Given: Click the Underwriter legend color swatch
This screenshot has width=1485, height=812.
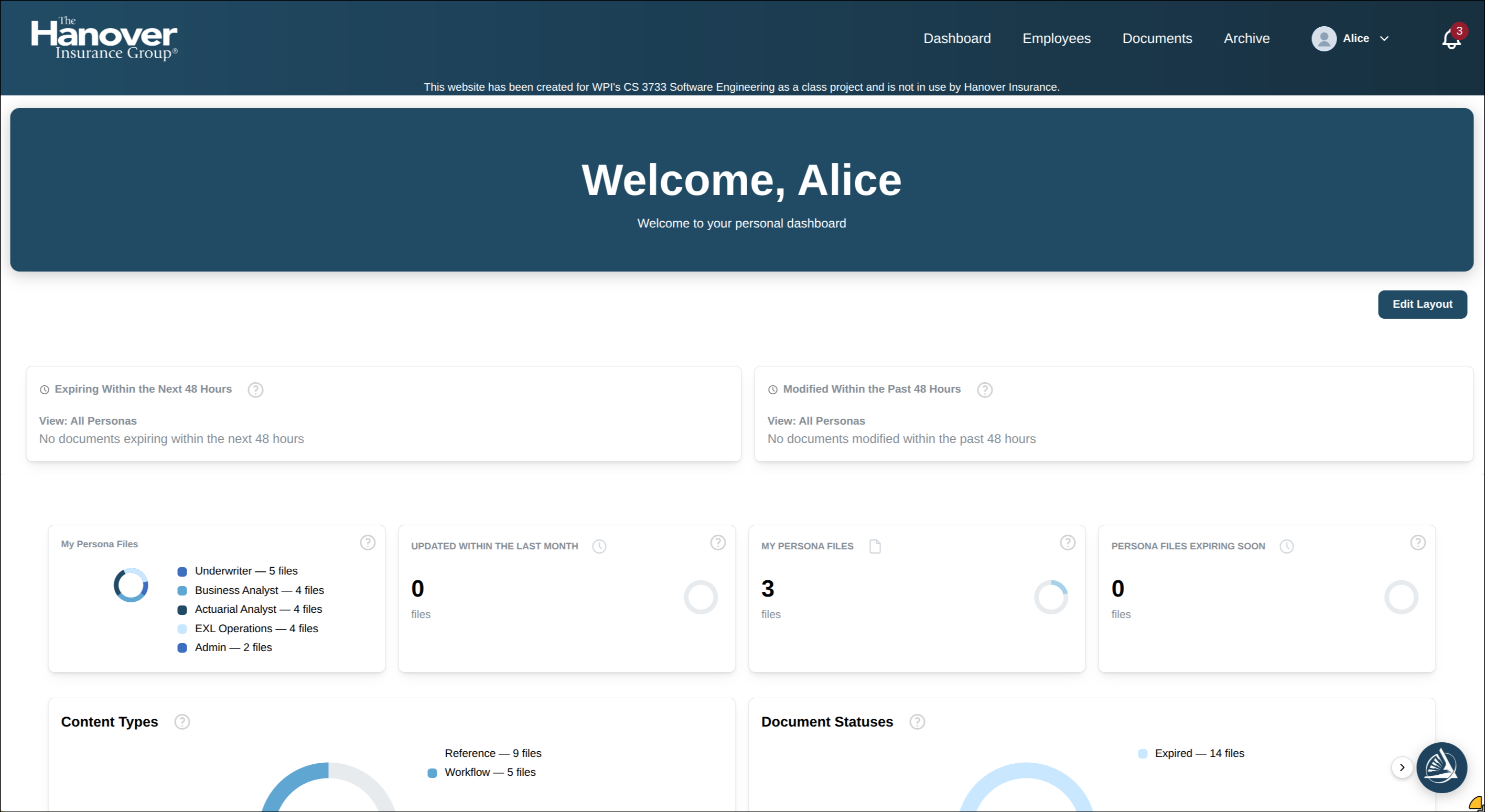Looking at the screenshot, I should tap(182, 572).
